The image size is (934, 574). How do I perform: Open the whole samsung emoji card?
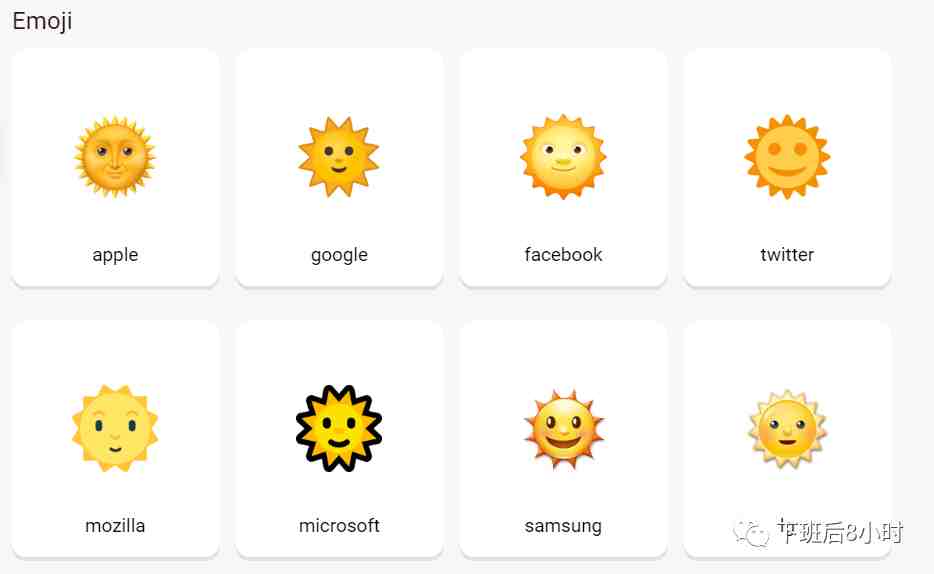[x=563, y=439]
